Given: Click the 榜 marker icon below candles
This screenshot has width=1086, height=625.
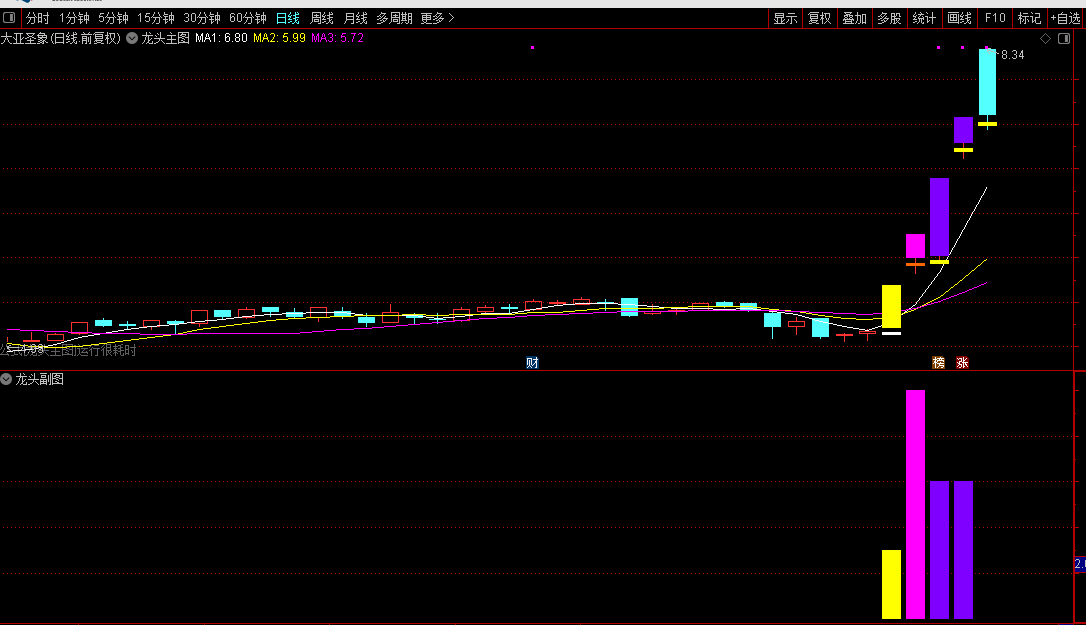Looking at the screenshot, I should coord(938,362).
